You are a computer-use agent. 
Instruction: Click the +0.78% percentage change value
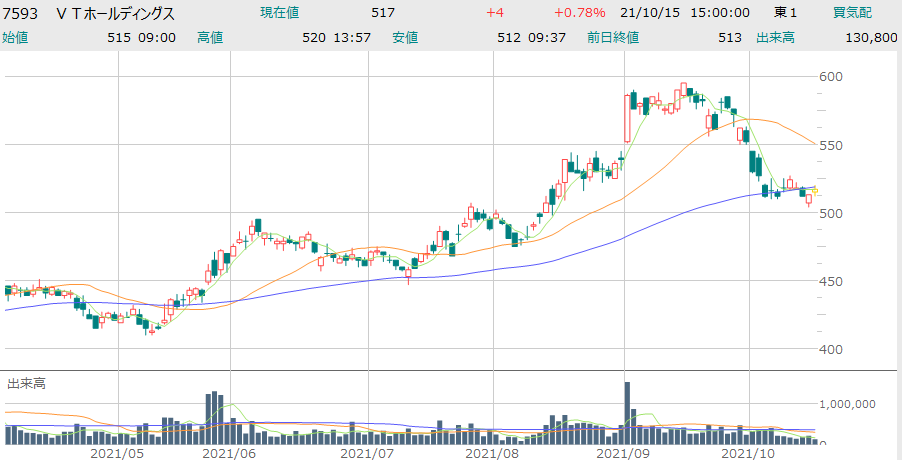pyautogui.click(x=580, y=13)
